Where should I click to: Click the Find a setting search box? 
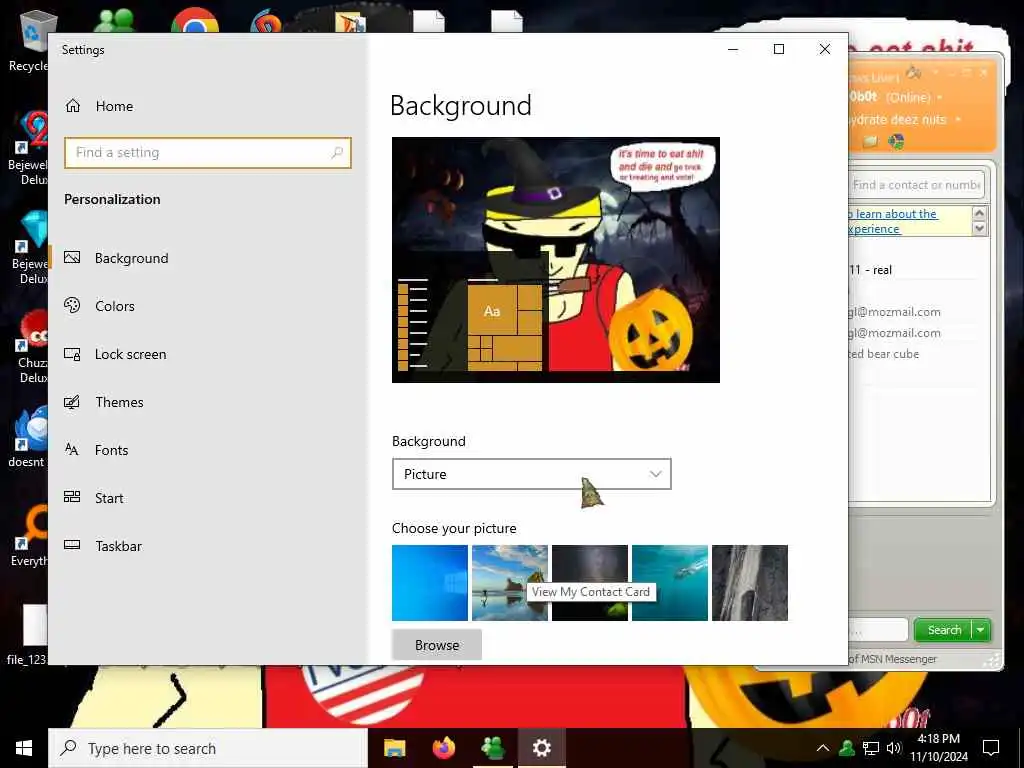[x=208, y=153]
